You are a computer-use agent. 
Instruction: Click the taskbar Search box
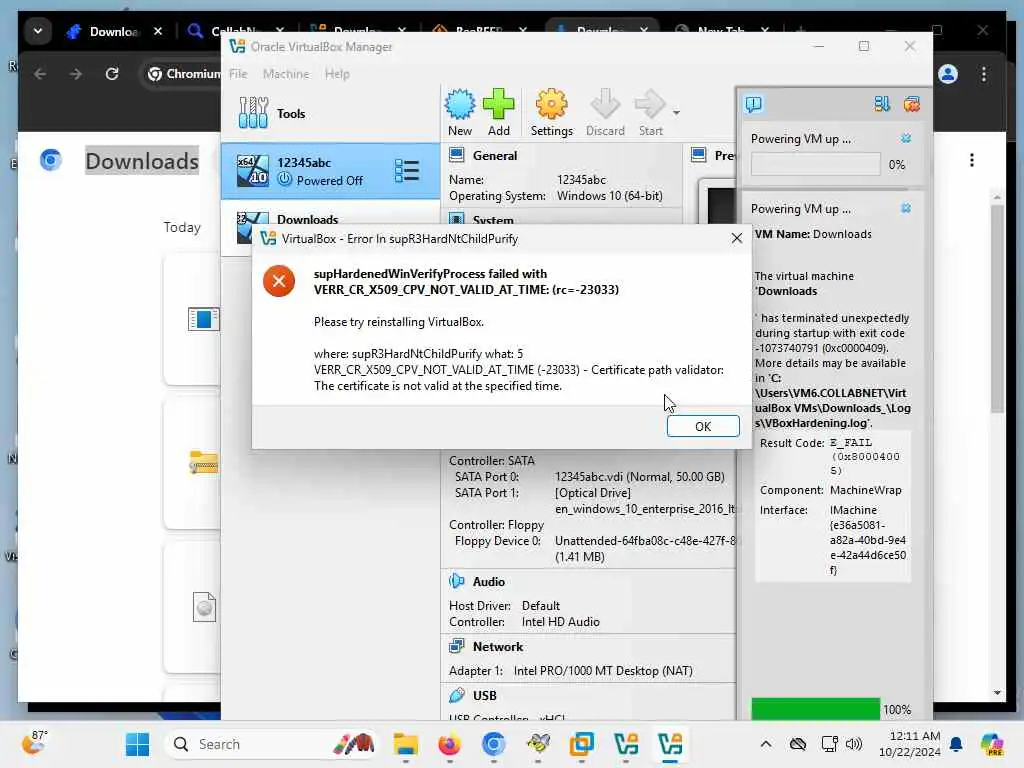pyautogui.click(x=270, y=744)
